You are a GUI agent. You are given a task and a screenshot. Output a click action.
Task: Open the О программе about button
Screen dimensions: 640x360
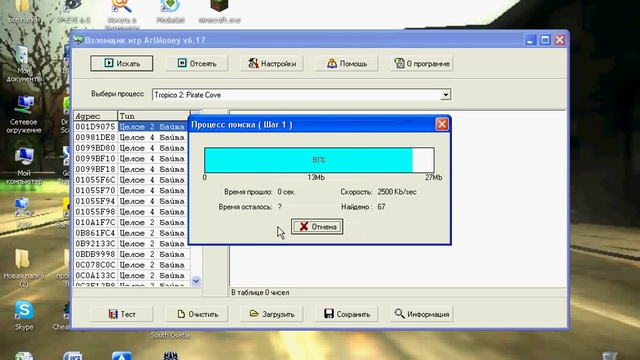[x=422, y=63]
